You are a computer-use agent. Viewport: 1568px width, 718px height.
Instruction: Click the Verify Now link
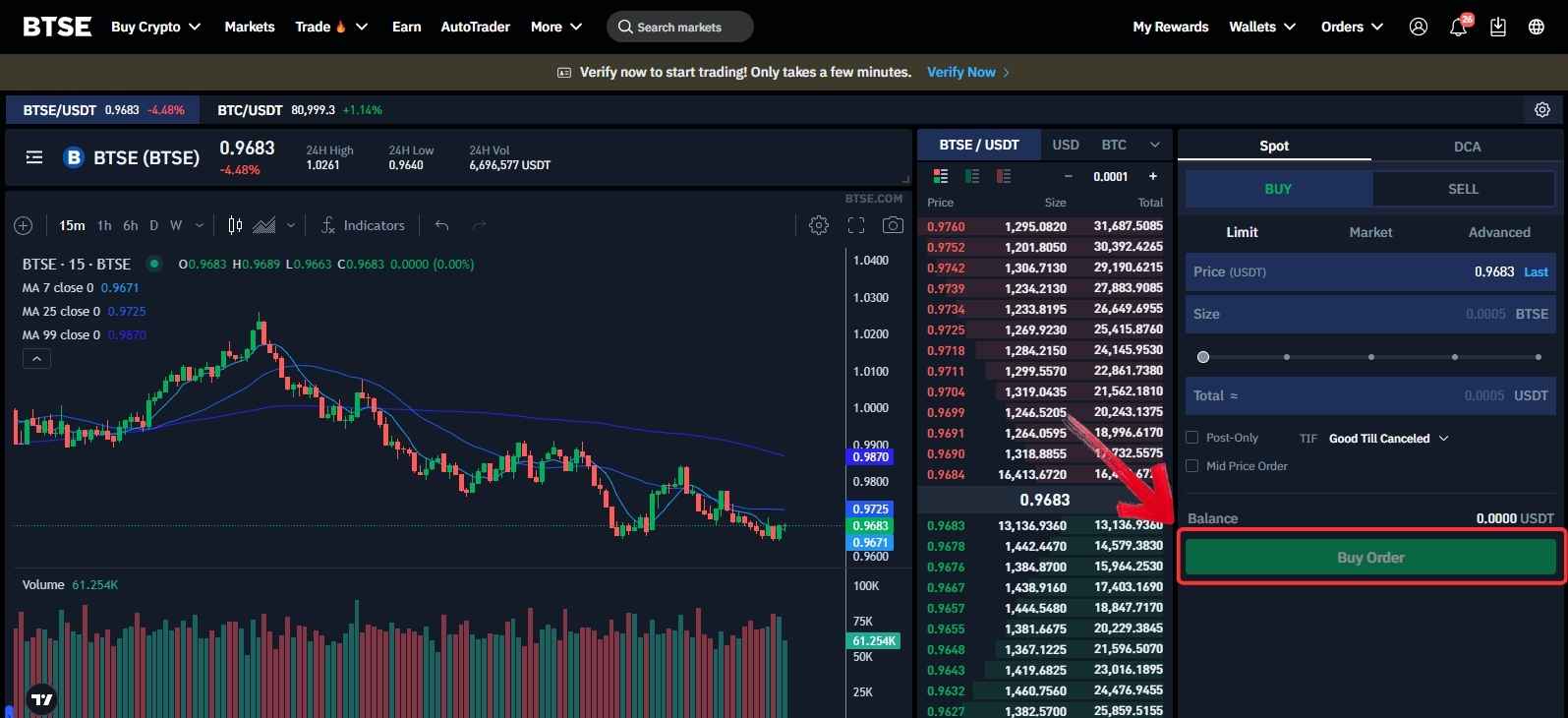tap(968, 72)
